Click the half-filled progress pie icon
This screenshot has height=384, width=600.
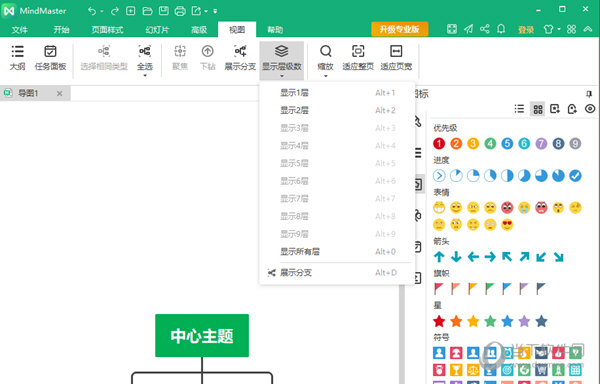[507, 176]
